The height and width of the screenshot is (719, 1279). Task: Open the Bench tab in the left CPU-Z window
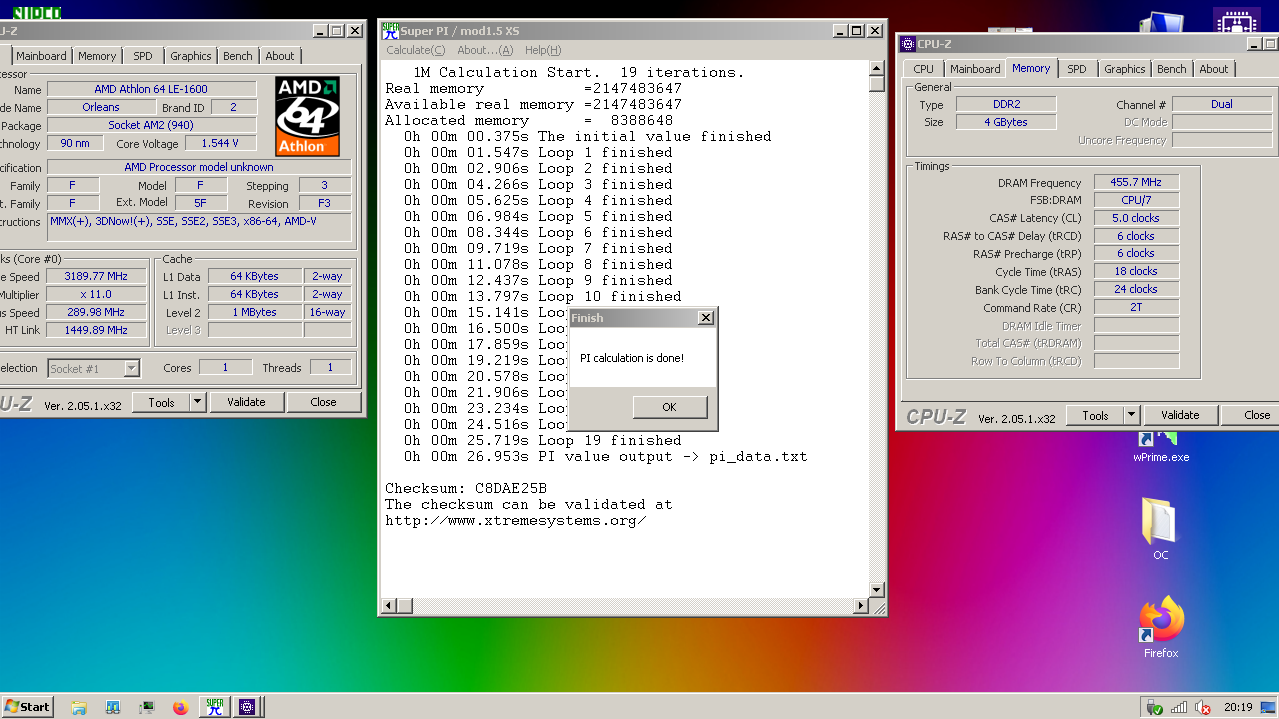point(238,56)
